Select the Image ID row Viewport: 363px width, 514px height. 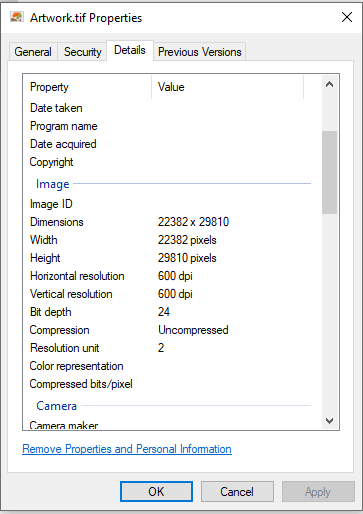[x=170, y=204]
